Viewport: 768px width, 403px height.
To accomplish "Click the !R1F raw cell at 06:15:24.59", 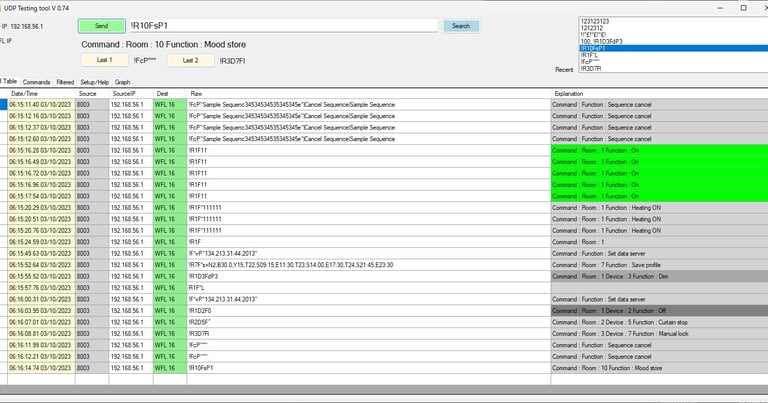I will (369, 242).
